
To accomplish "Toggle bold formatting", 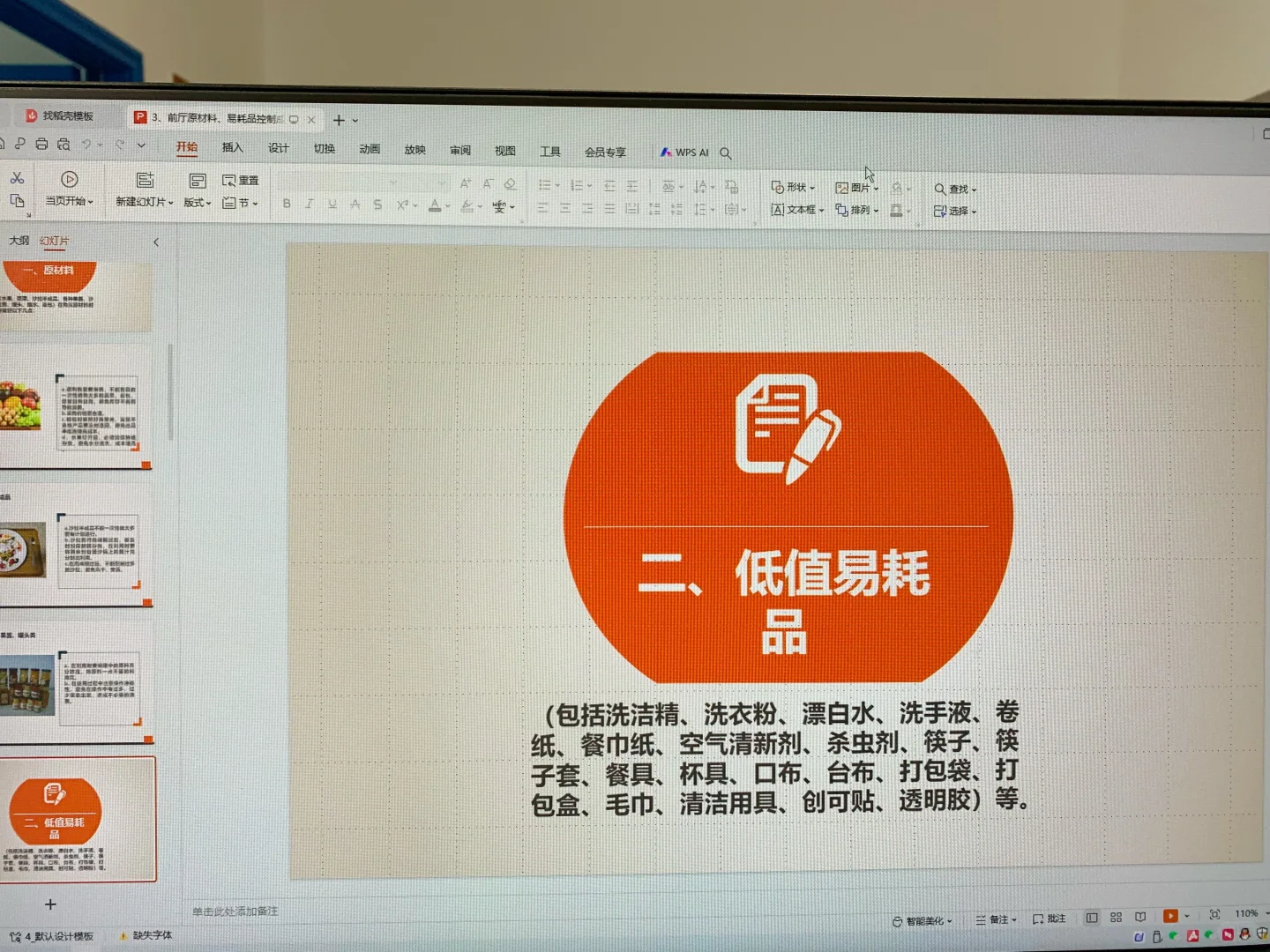I will [286, 205].
